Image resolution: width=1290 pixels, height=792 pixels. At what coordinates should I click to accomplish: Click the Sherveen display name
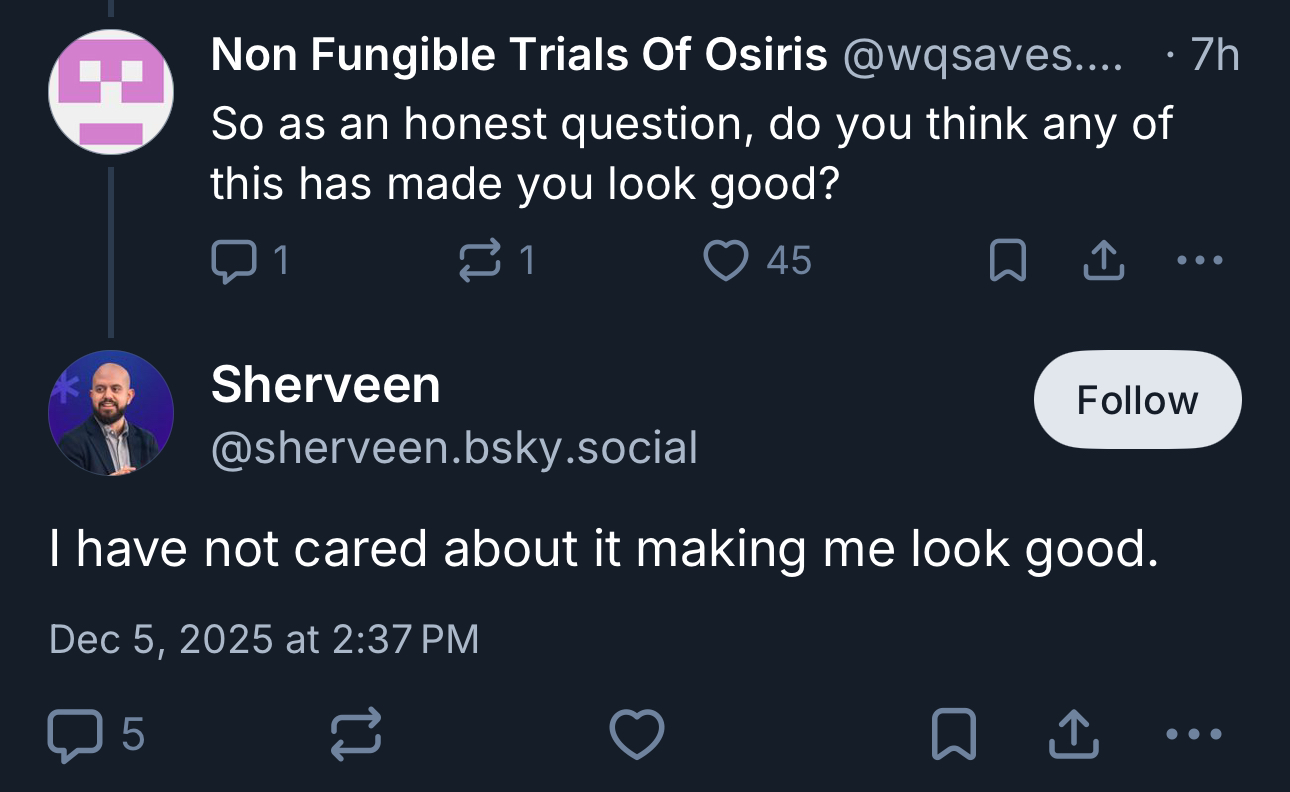[326, 385]
